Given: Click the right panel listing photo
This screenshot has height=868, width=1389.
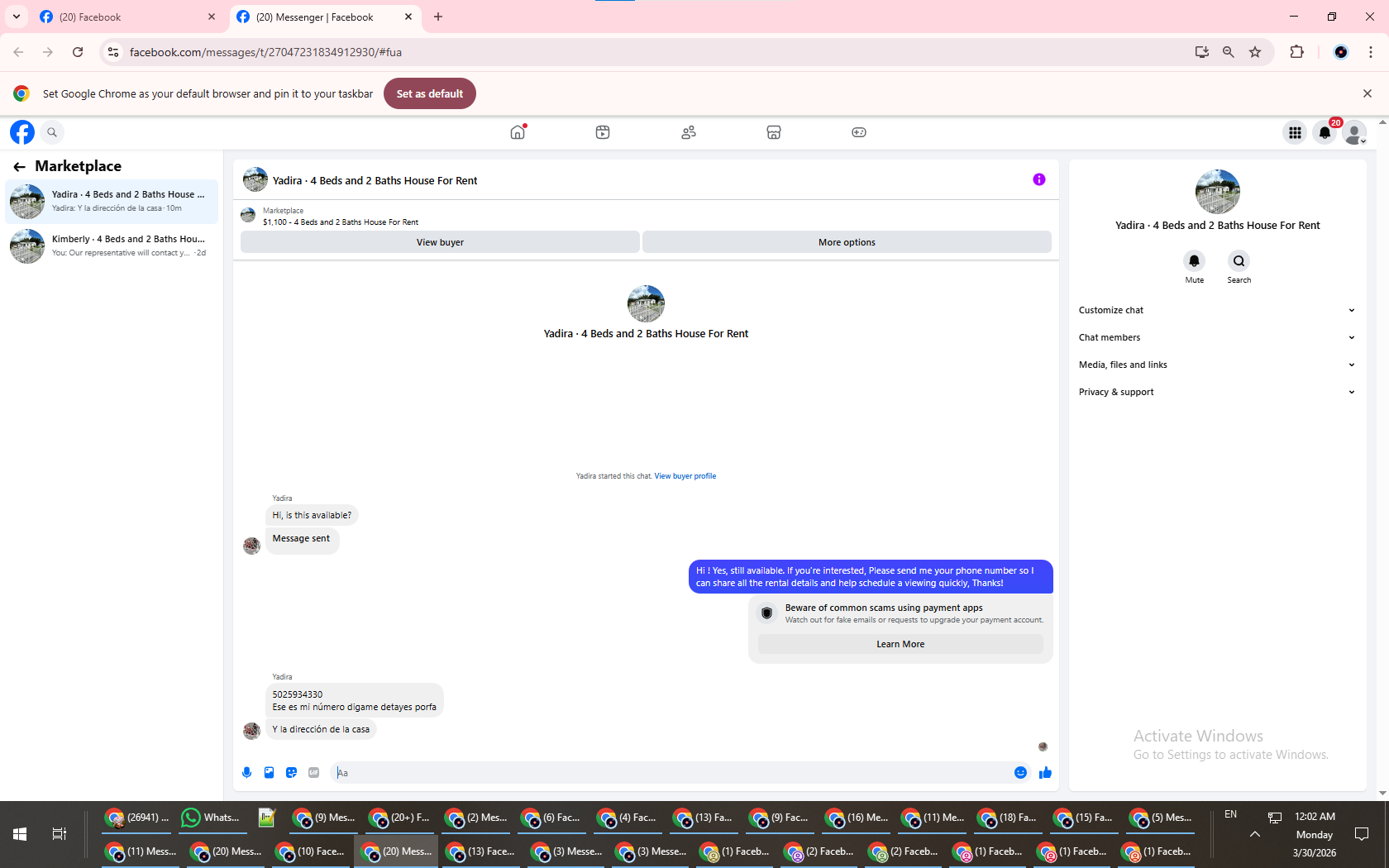Looking at the screenshot, I should (x=1218, y=192).
